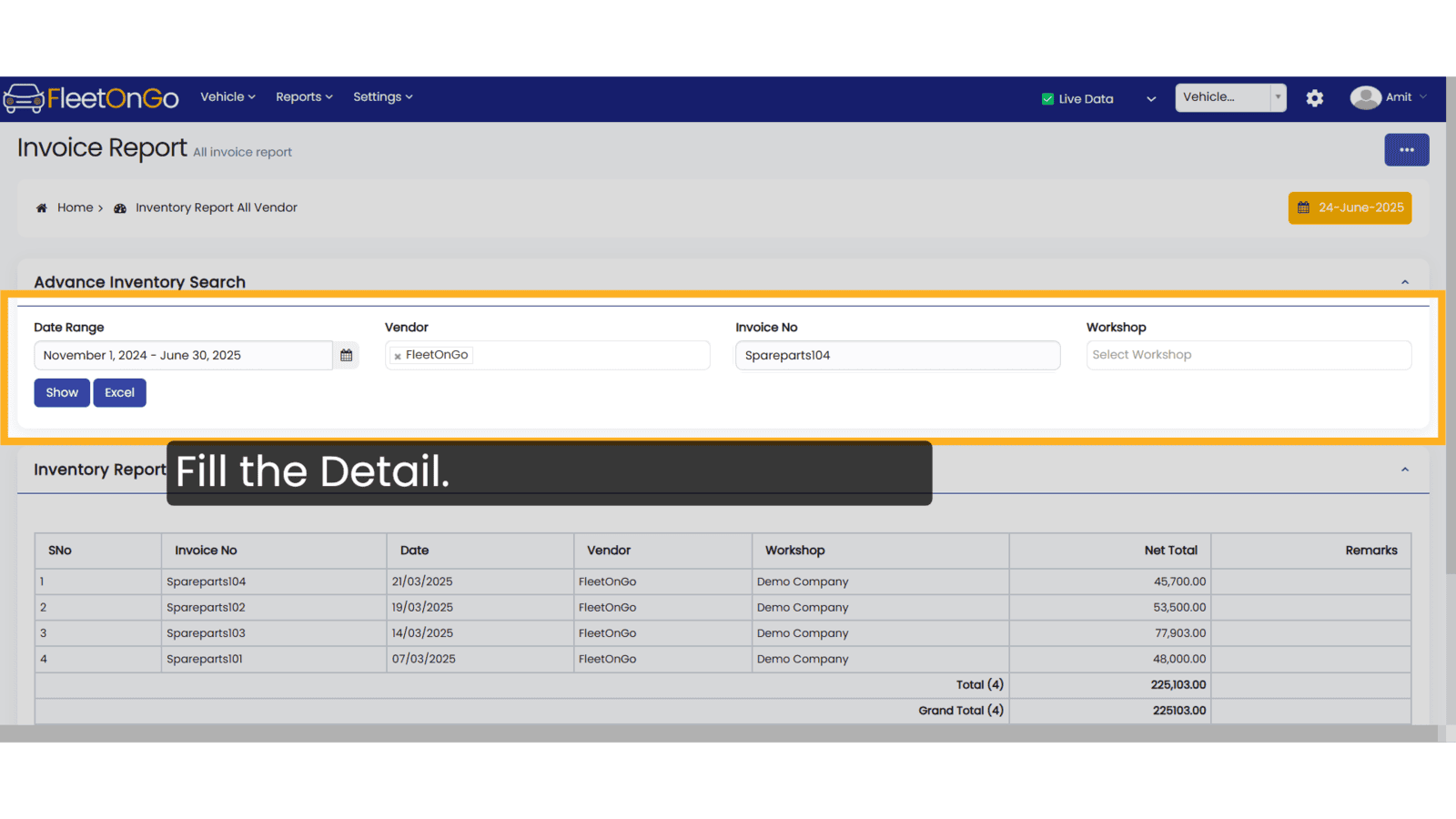Viewport: 1456px width, 819px height.
Task: Click the total value 225,103.00
Action: pyautogui.click(x=1178, y=685)
